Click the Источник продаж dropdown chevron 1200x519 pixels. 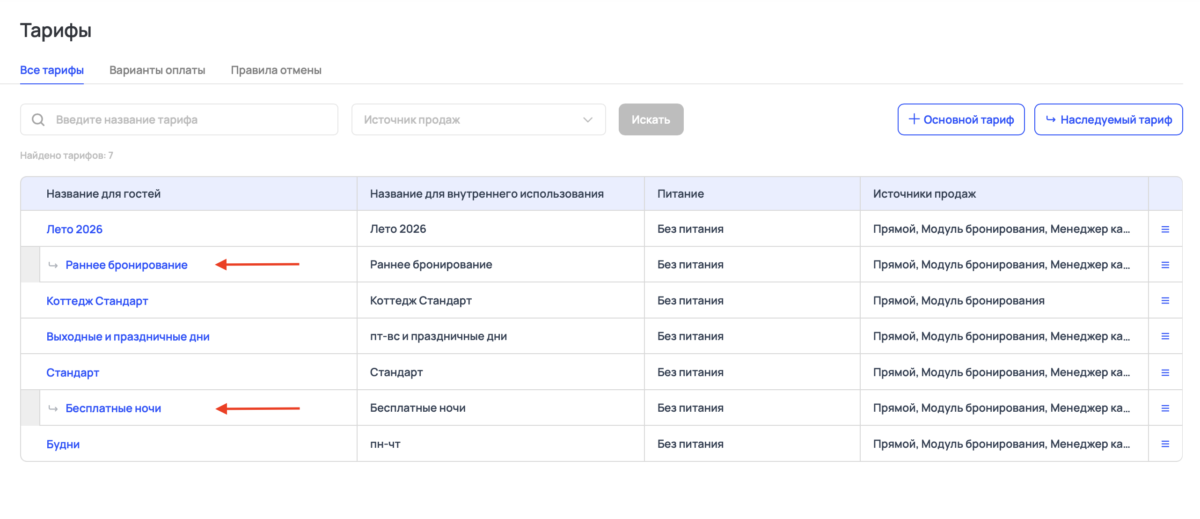587,120
